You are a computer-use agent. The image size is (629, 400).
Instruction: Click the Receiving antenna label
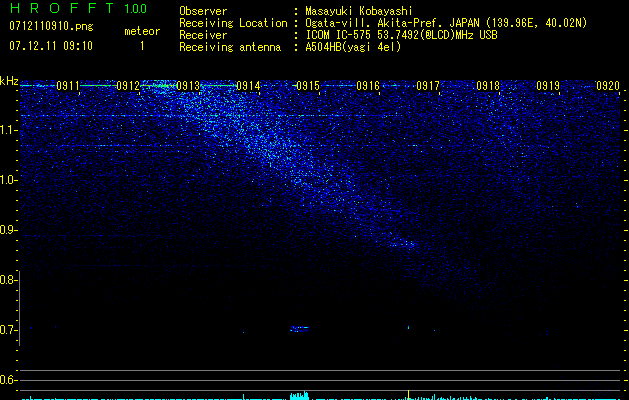[230, 47]
